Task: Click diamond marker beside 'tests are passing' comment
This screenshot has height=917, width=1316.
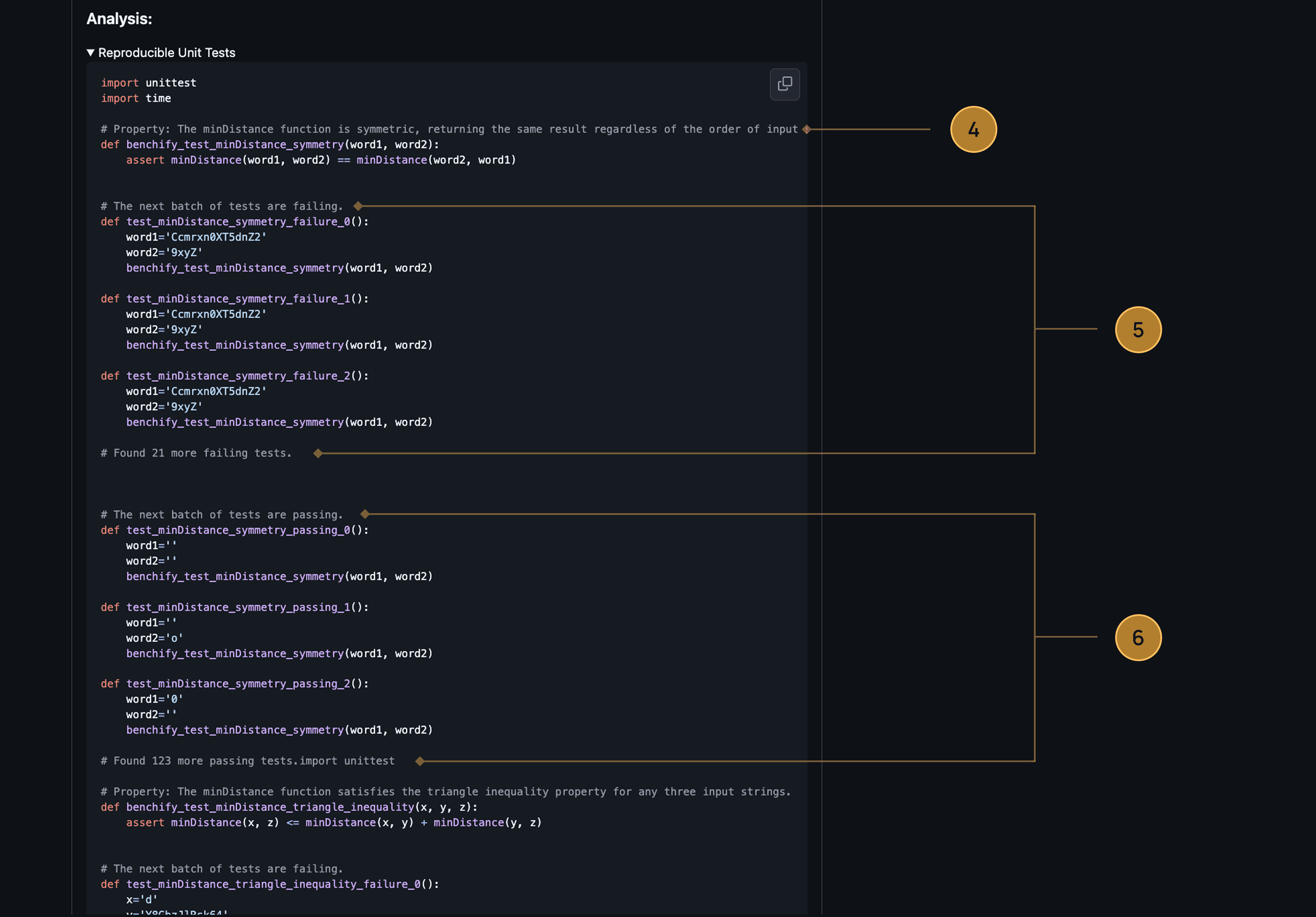Action: (364, 514)
